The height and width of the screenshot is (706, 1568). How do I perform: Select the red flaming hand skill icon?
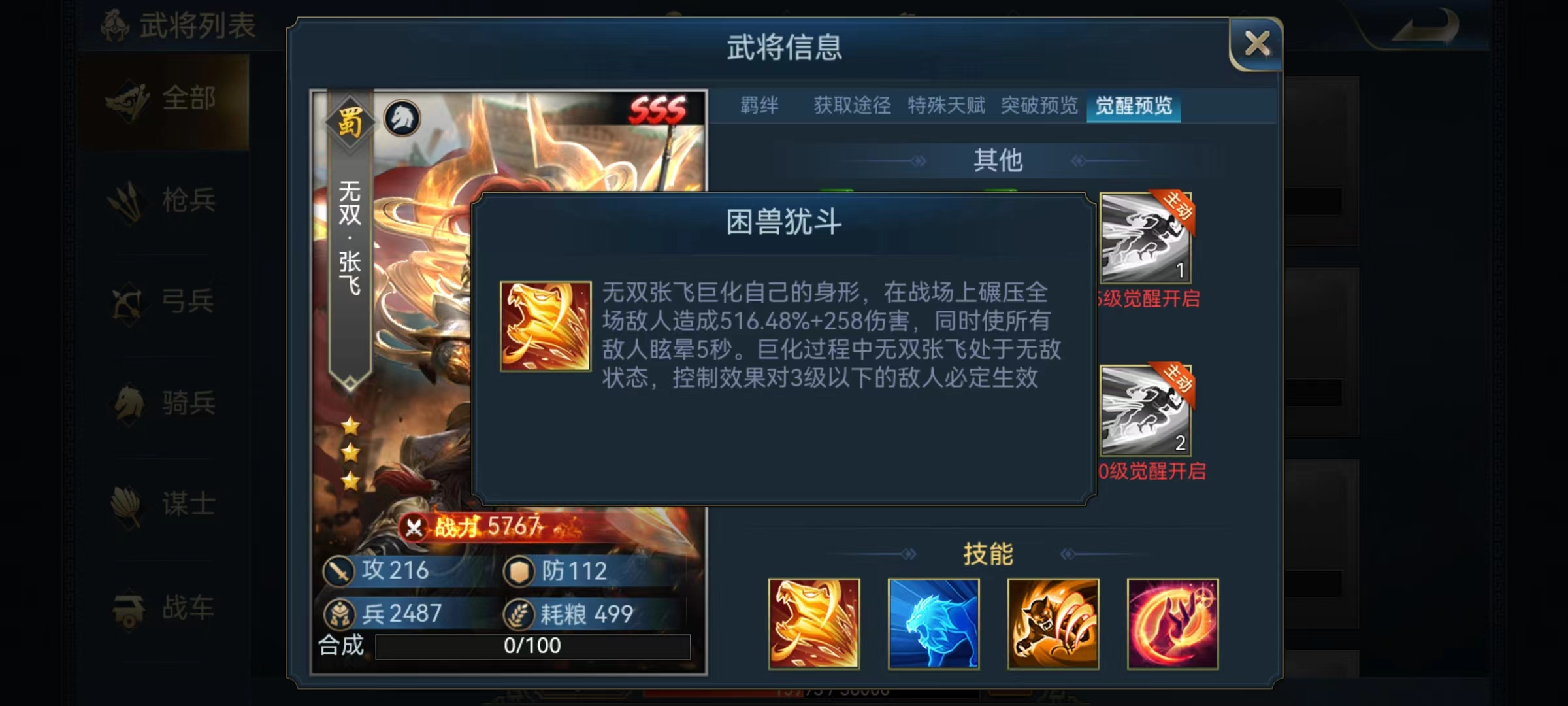click(1172, 624)
